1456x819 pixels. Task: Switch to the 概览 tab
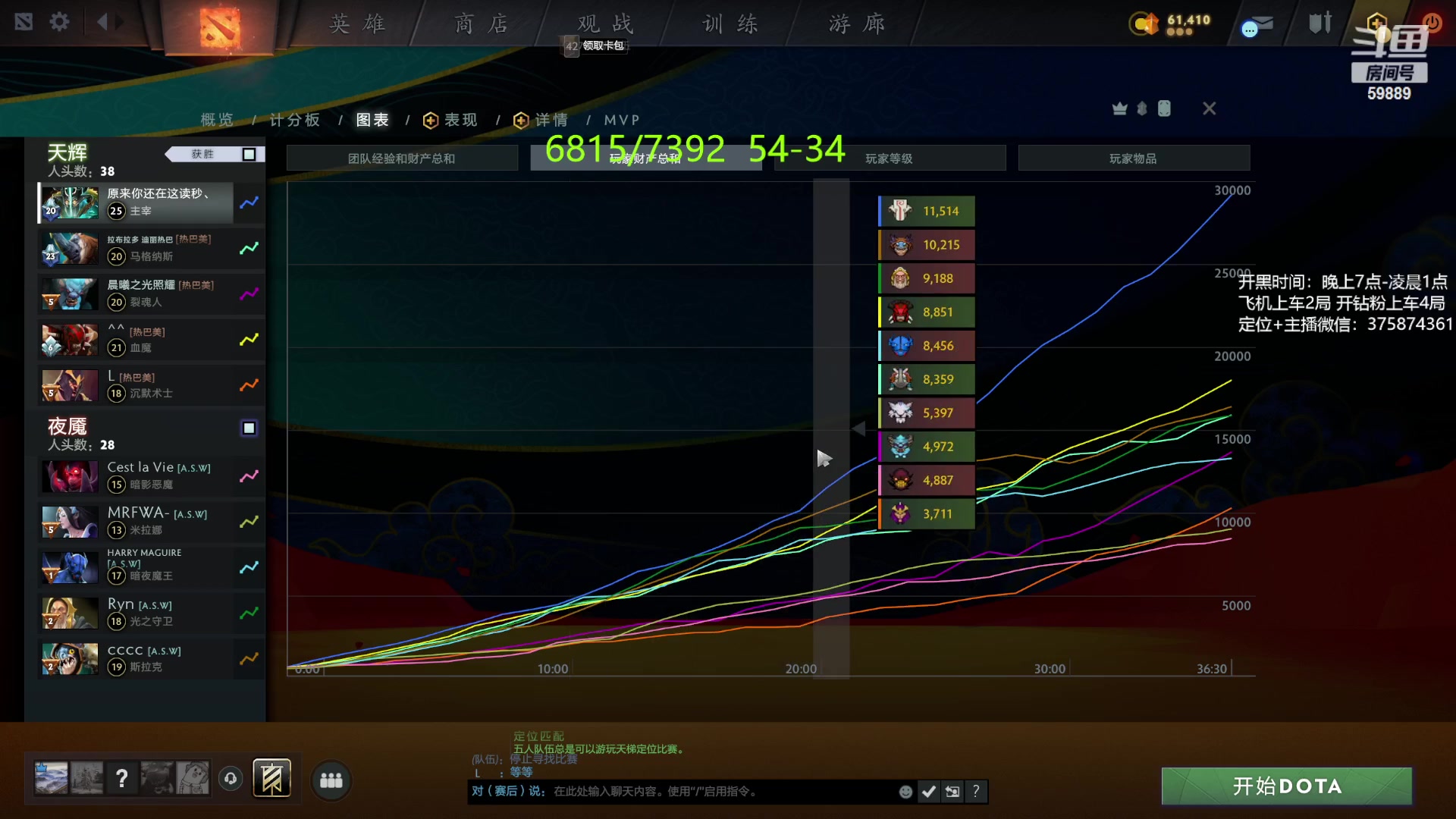pos(217,120)
